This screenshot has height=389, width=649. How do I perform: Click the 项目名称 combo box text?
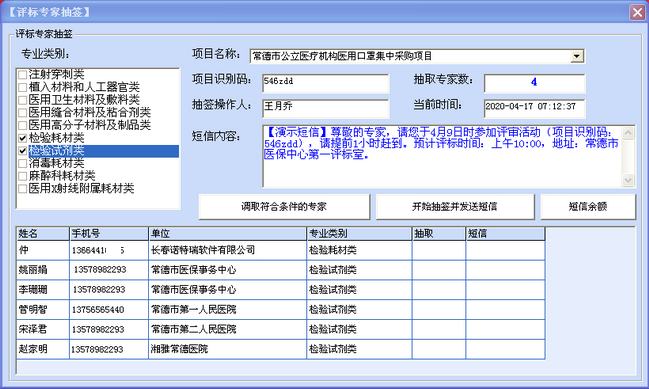pyautogui.click(x=410, y=56)
